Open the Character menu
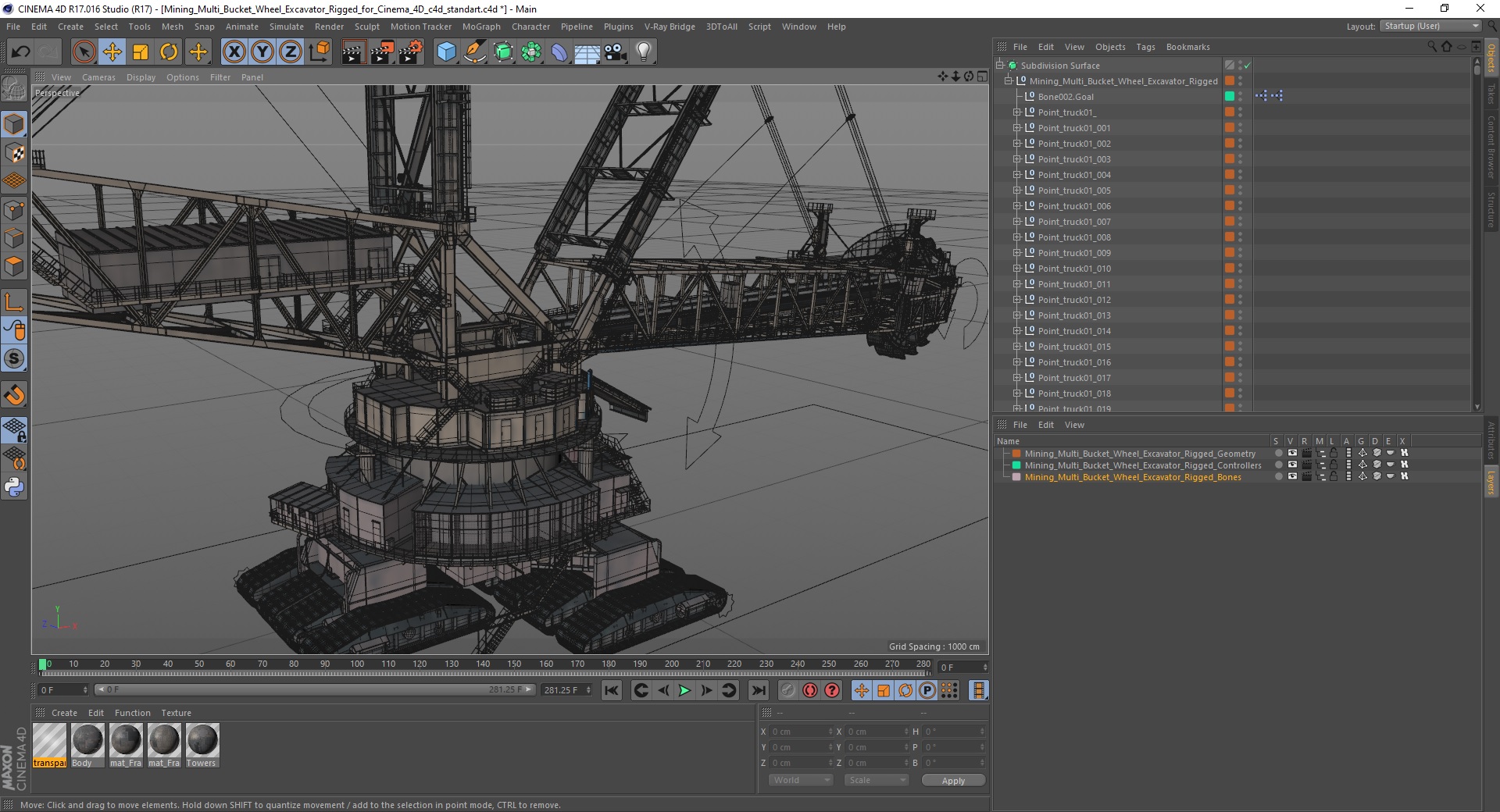This screenshot has height=812, width=1500. click(530, 27)
